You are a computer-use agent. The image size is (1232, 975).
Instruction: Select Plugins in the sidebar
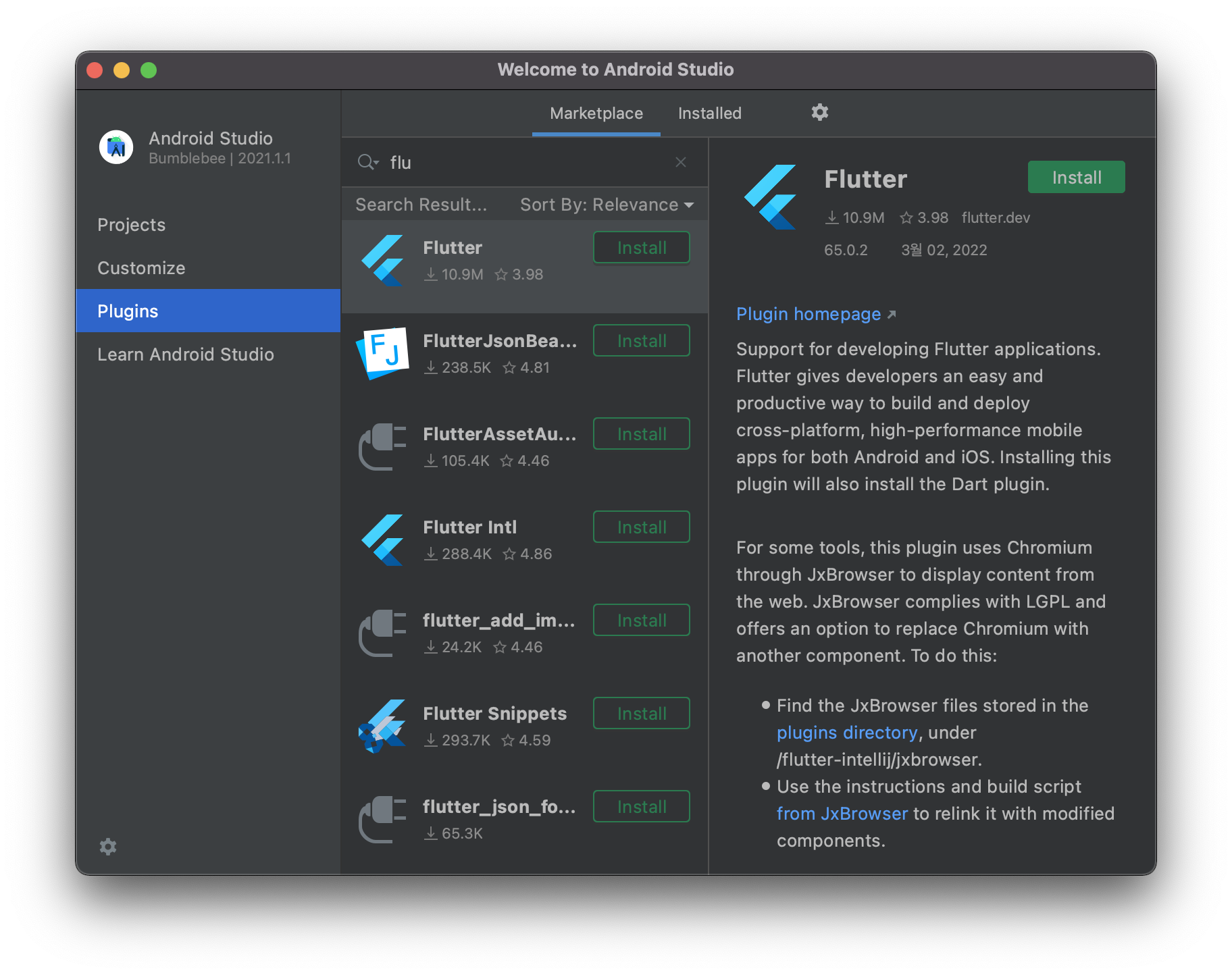click(208, 311)
